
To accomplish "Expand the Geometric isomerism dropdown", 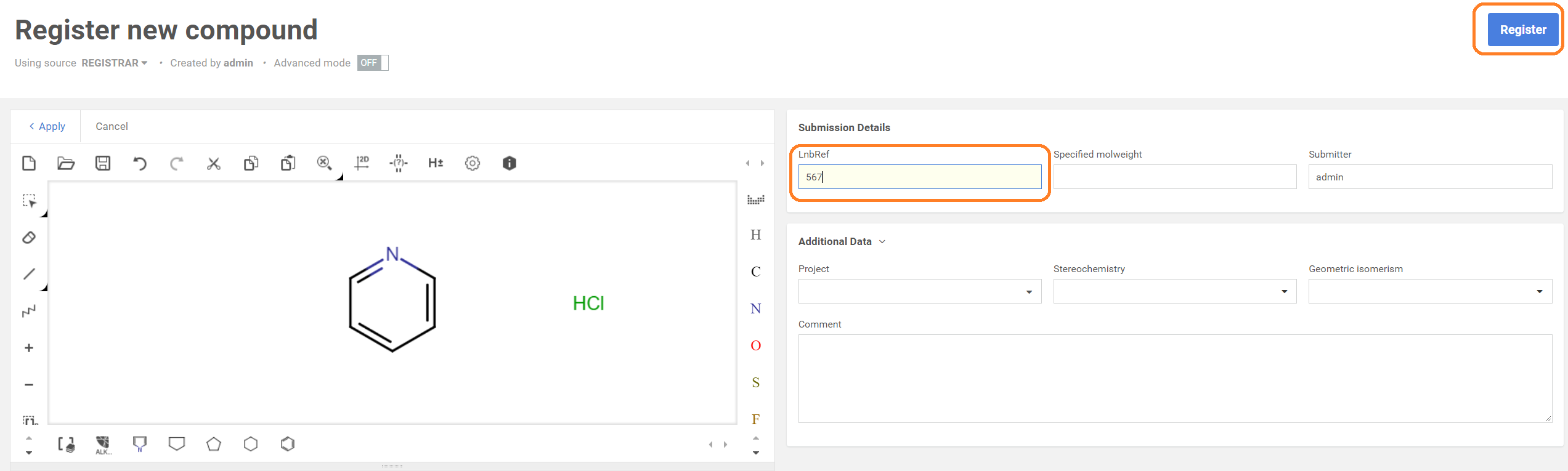I will 1429,291.
